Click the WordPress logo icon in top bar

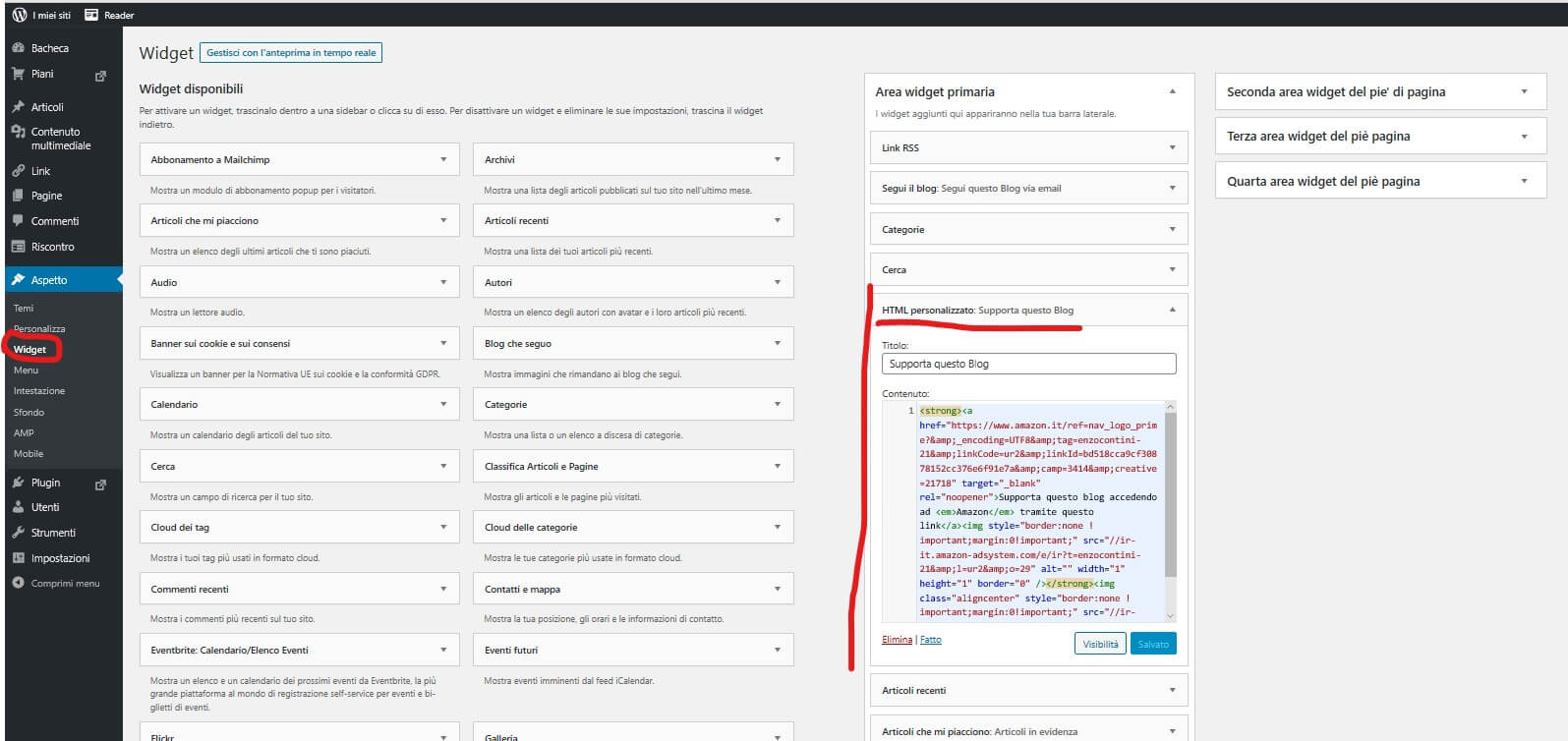pos(19,15)
